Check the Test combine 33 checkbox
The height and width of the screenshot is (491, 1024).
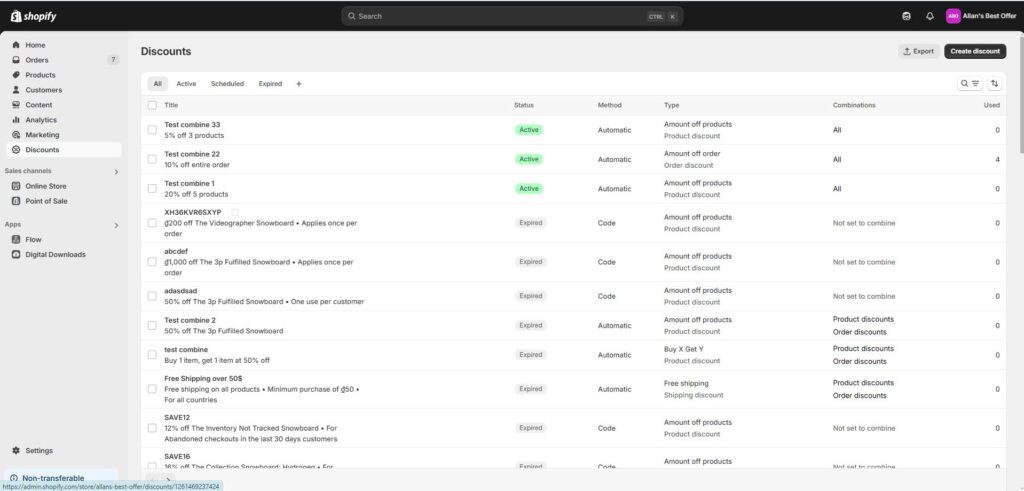pyautogui.click(x=152, y=130)
